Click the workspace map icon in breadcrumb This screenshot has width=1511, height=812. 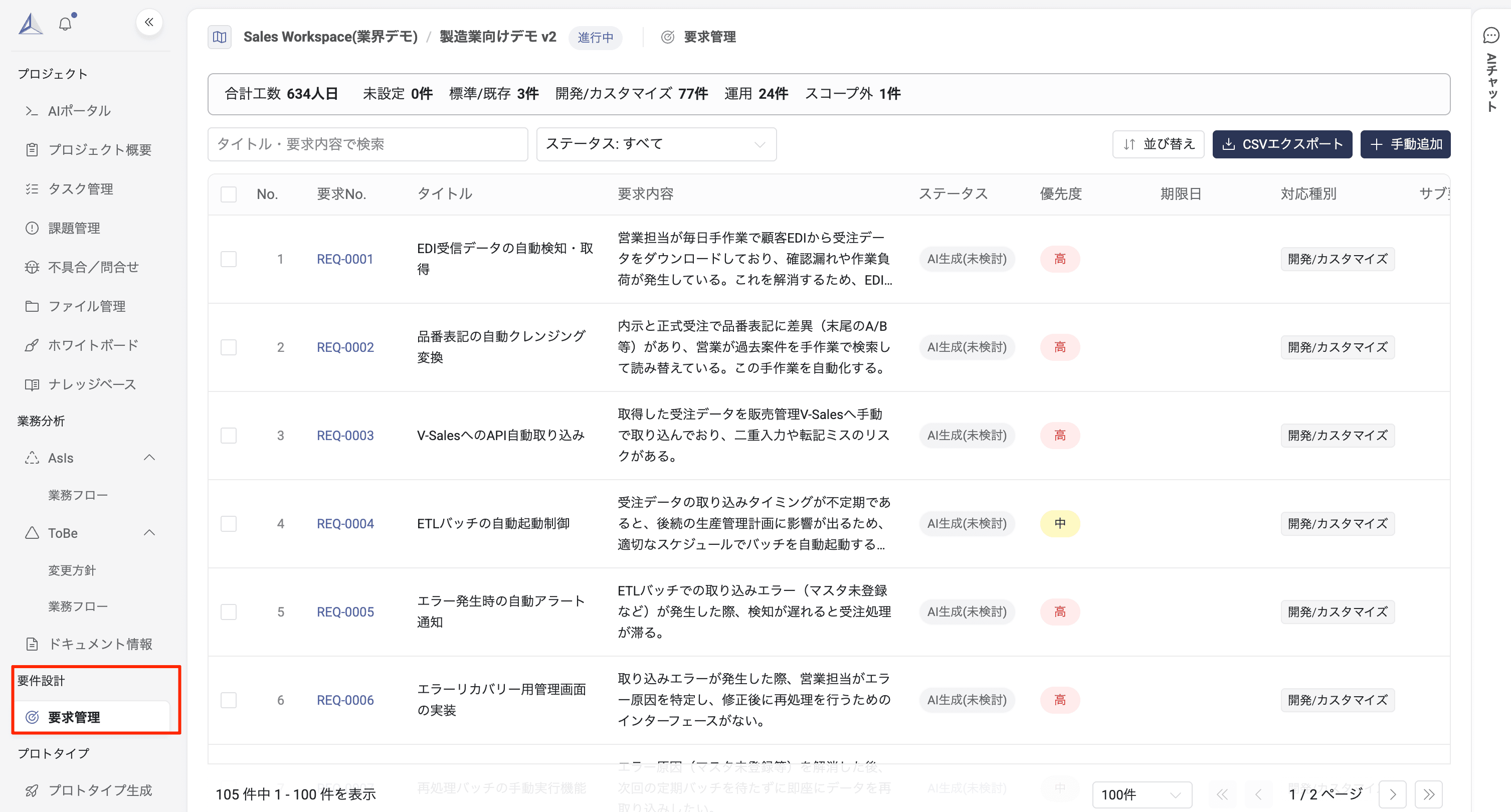coord(220,37)
